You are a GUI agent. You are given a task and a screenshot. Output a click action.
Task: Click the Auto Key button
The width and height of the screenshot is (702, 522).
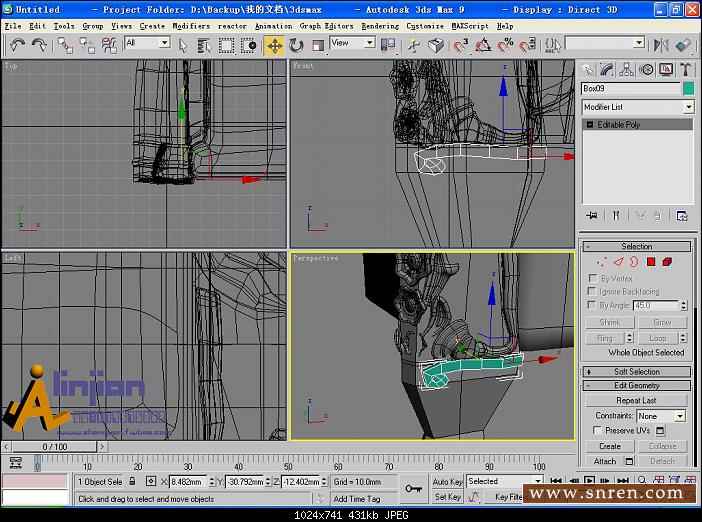tap(447, 481)
